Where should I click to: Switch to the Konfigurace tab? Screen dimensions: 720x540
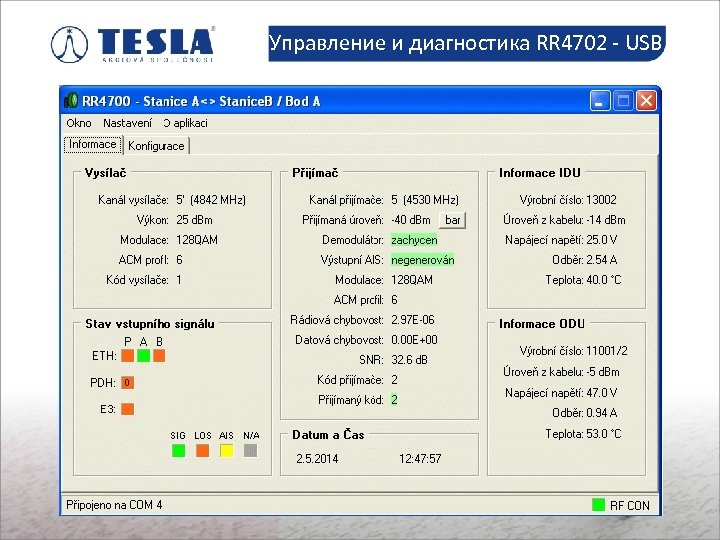click(156, 146)
